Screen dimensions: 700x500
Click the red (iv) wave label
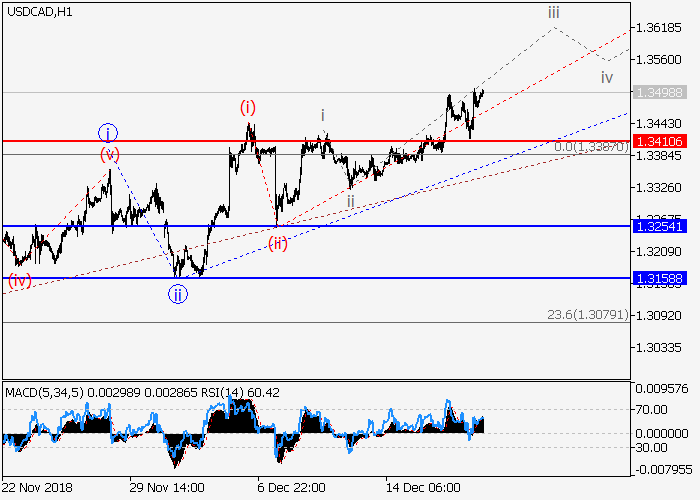tap(19, 281)
